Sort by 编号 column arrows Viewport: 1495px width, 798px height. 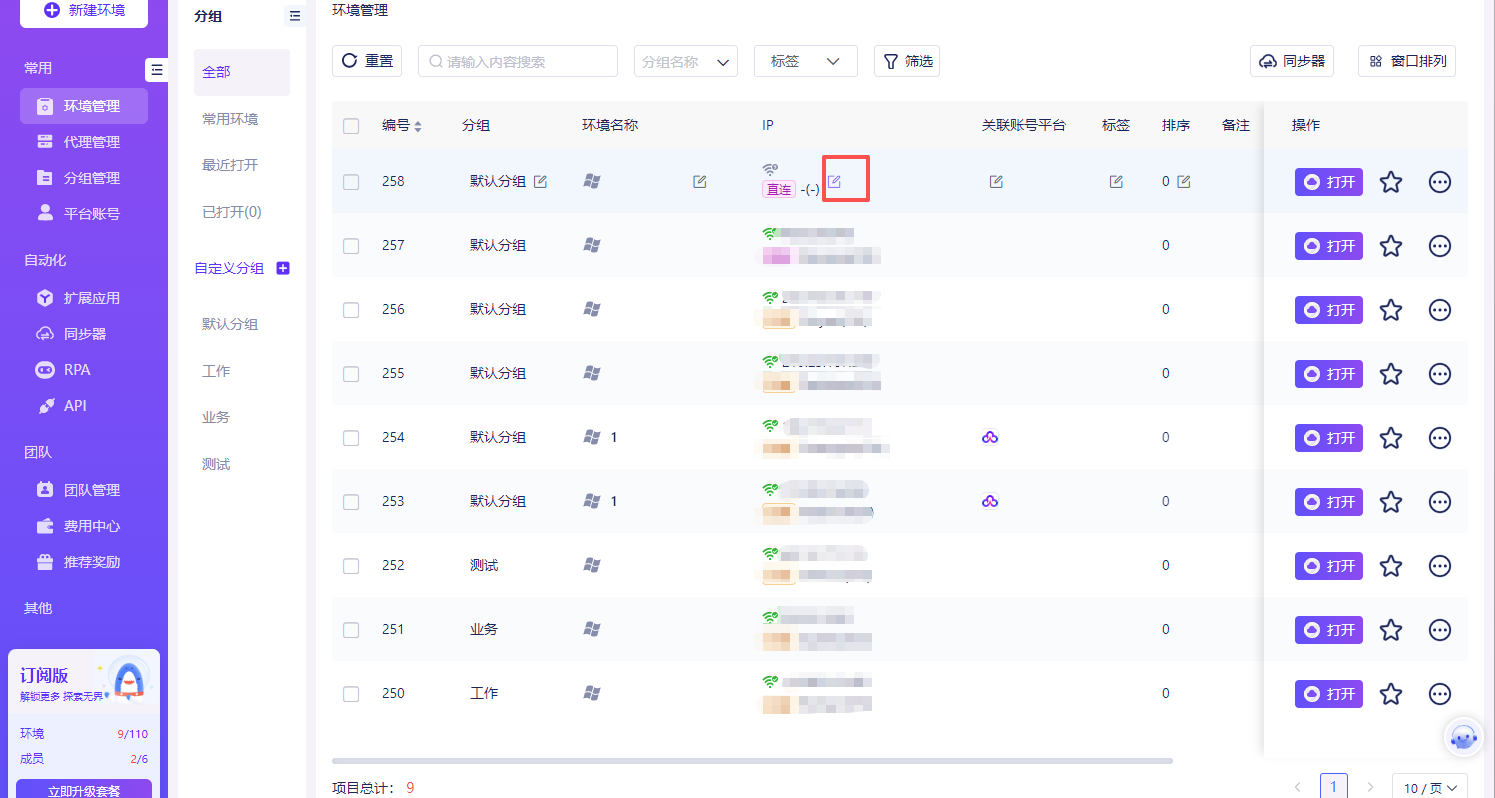click(x=418, y=127)
